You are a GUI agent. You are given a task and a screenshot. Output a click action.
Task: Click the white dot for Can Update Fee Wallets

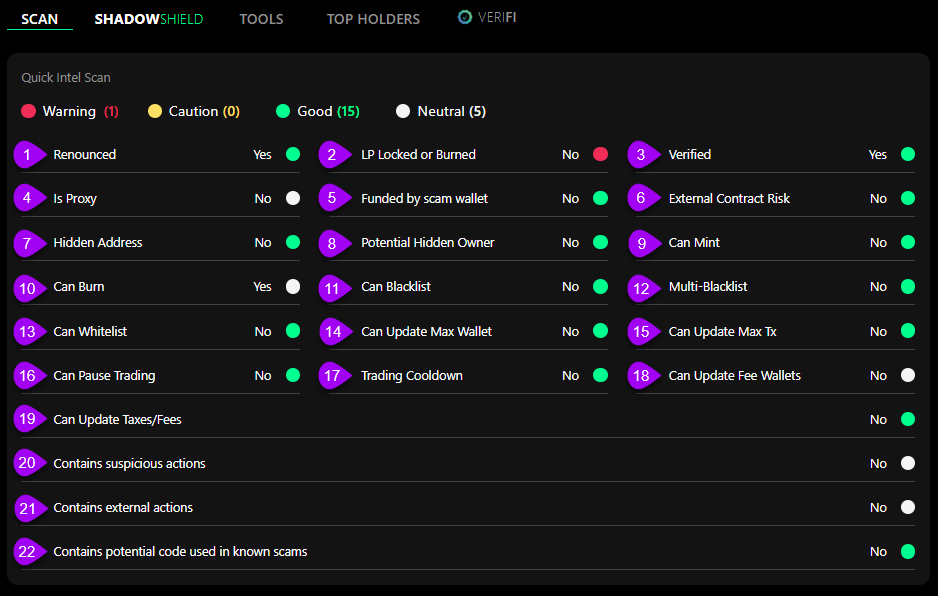[x=908, y=375]
